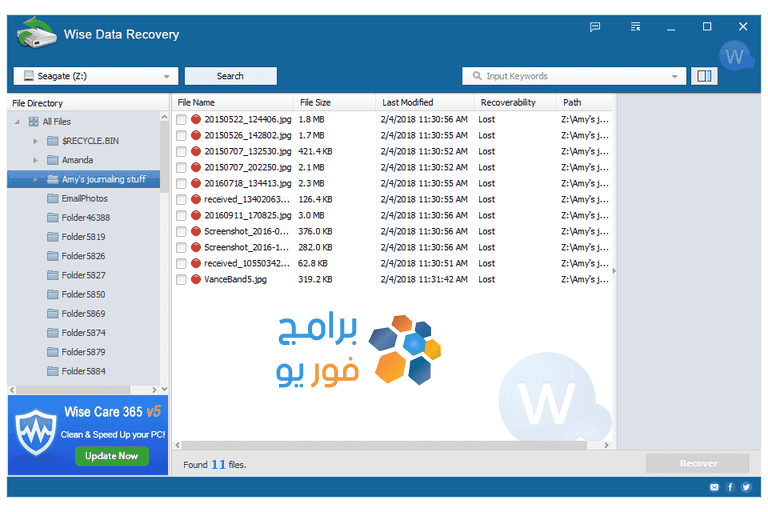Click the Folder46388 folder icon
Viewport: 768px width, 512px height.
[53, 218]
